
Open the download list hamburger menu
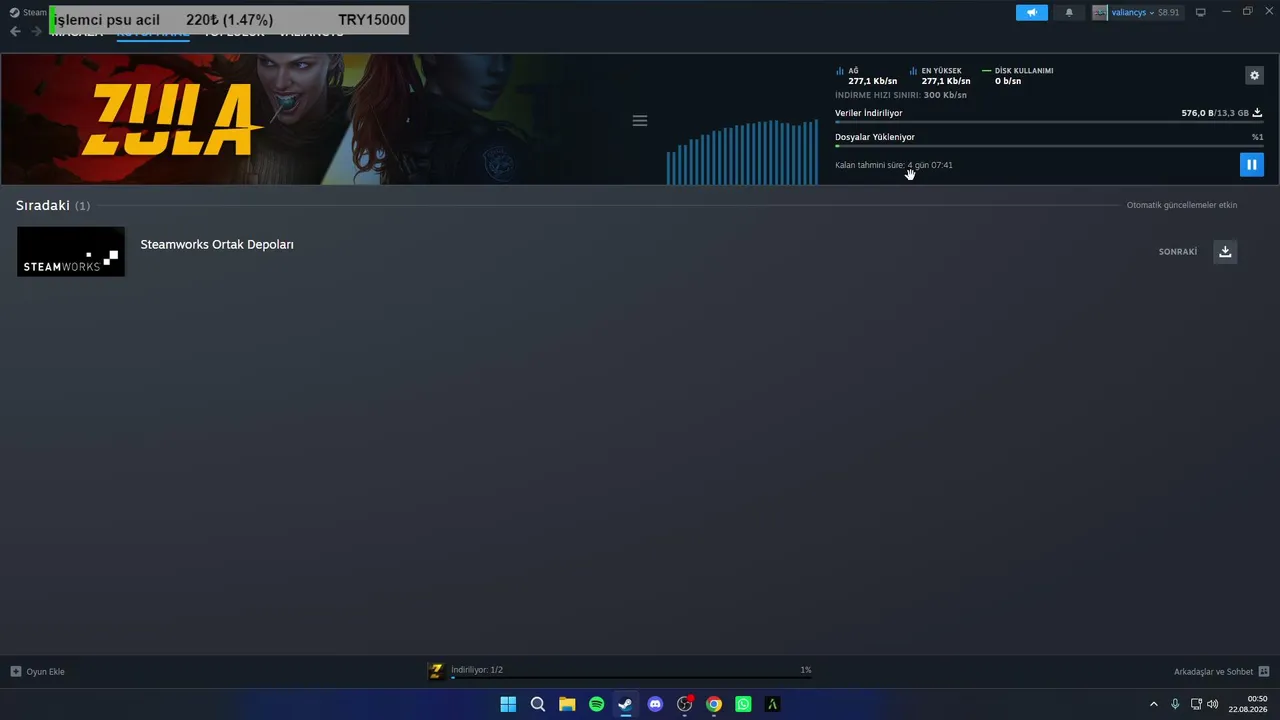coord(640,120)
